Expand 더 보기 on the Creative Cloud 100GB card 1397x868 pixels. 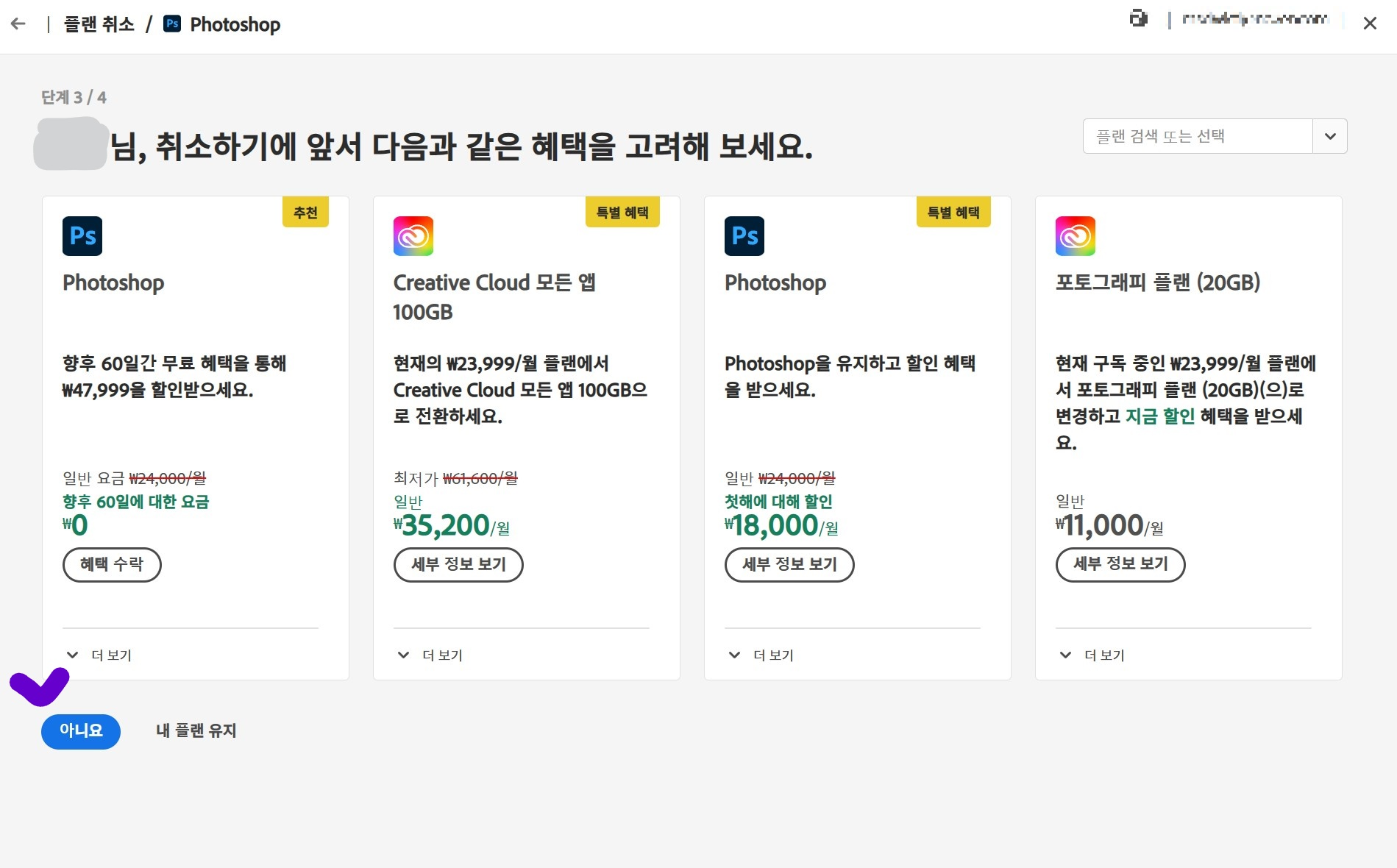coord(430,655)
